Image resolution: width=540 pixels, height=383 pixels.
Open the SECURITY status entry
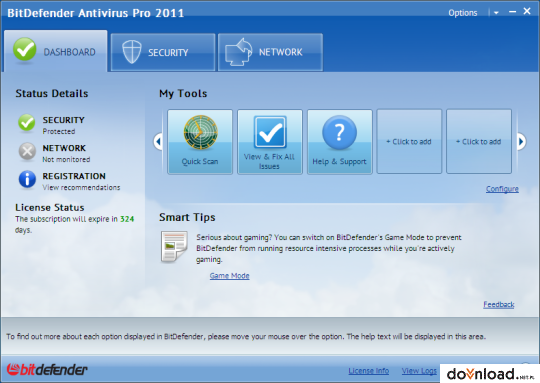click(x=63, y=120)
